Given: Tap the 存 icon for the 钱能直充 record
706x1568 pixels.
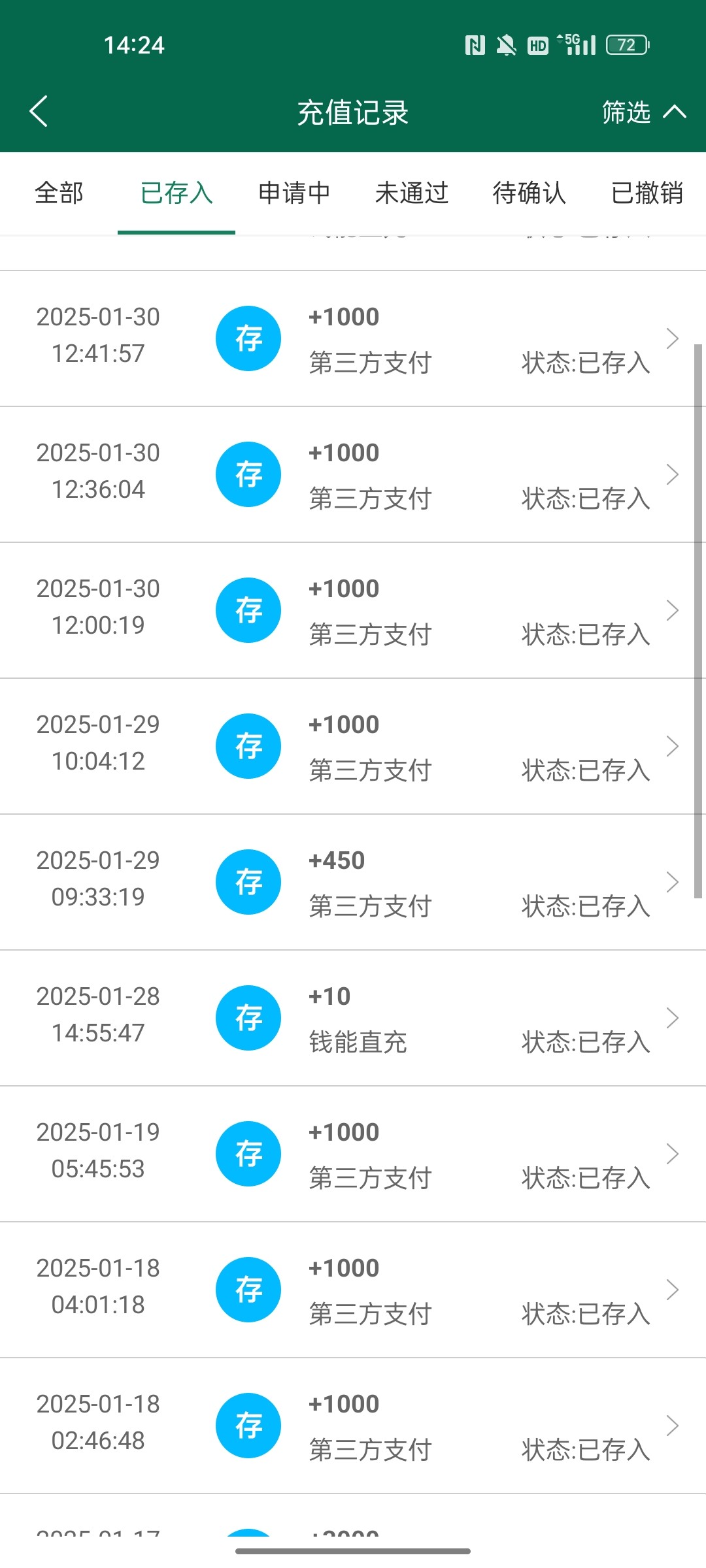Looking at the screenshot, I should (248, 1018).
